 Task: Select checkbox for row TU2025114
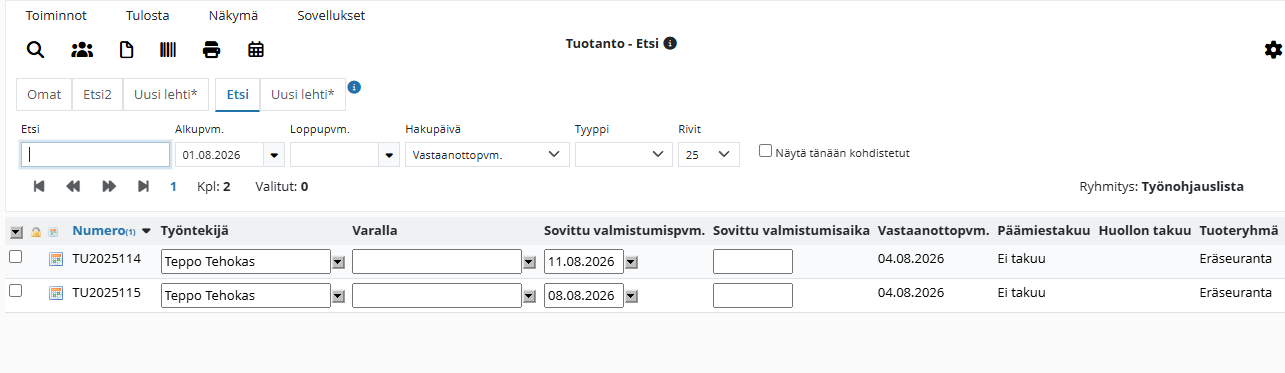point(16,257)
